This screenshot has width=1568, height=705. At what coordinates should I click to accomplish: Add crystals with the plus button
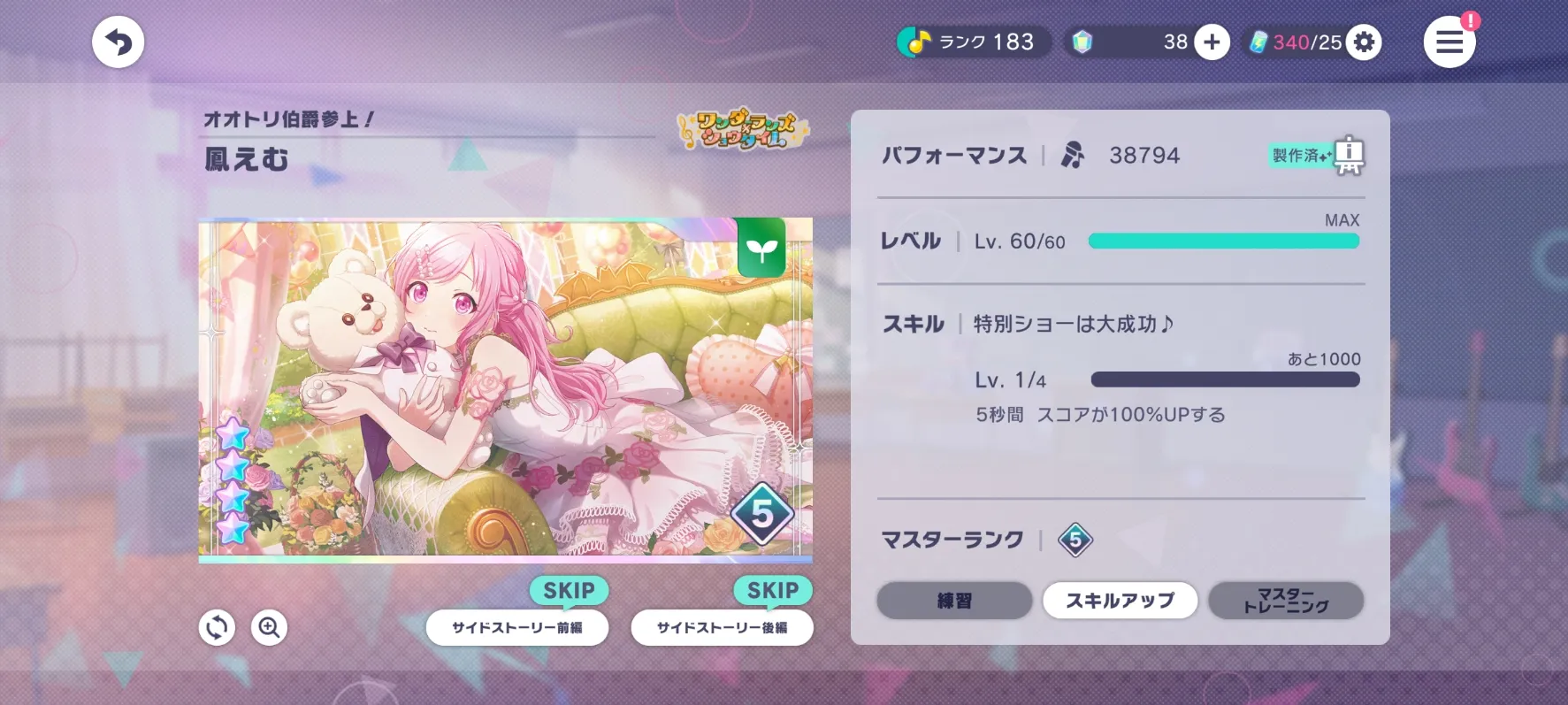(1212, 42)
